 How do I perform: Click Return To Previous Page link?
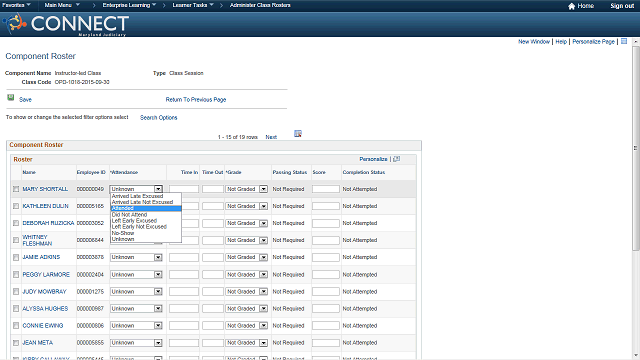pyautogui.click(x=196, y=100)
